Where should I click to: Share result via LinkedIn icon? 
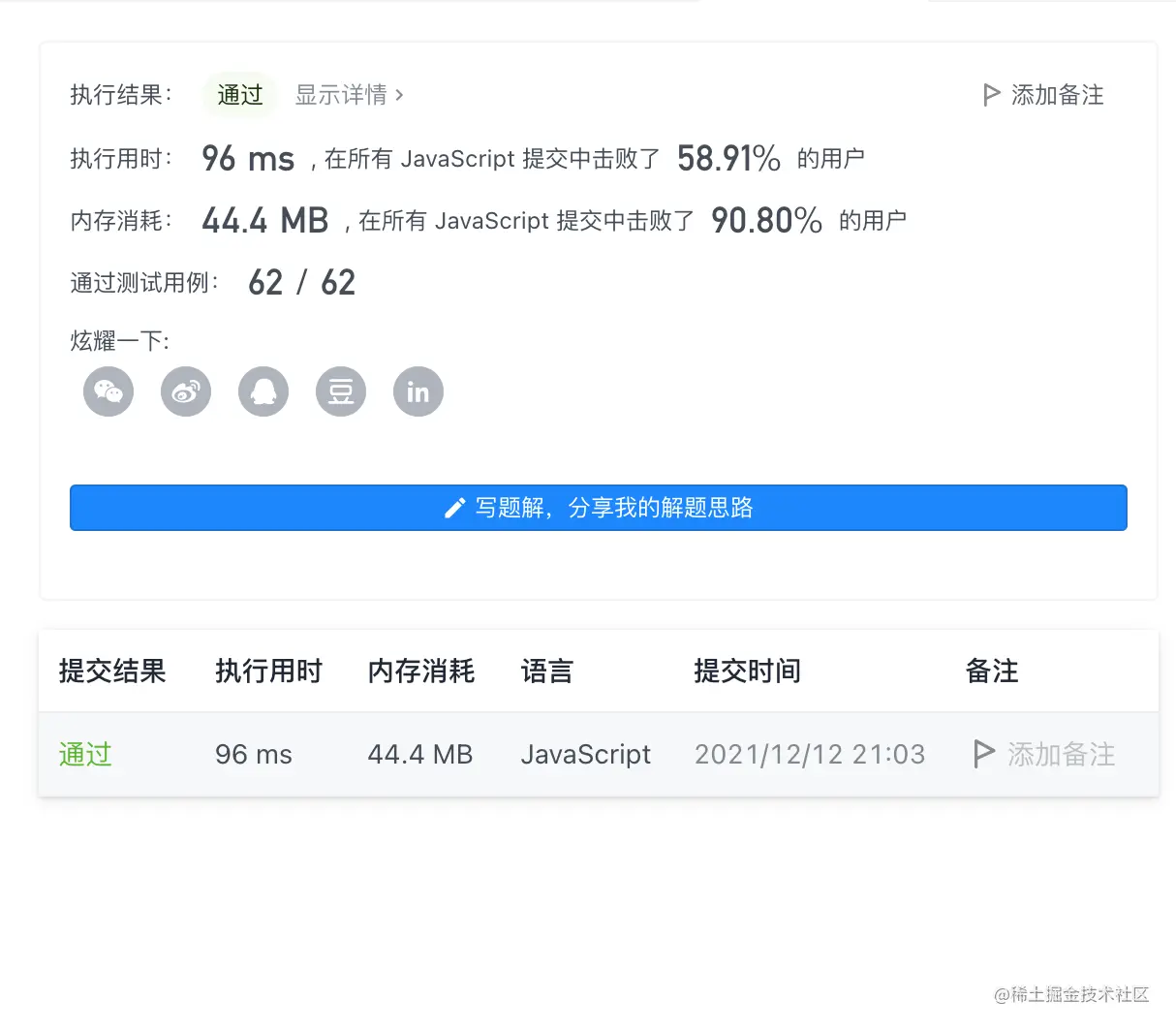(418, 391)
